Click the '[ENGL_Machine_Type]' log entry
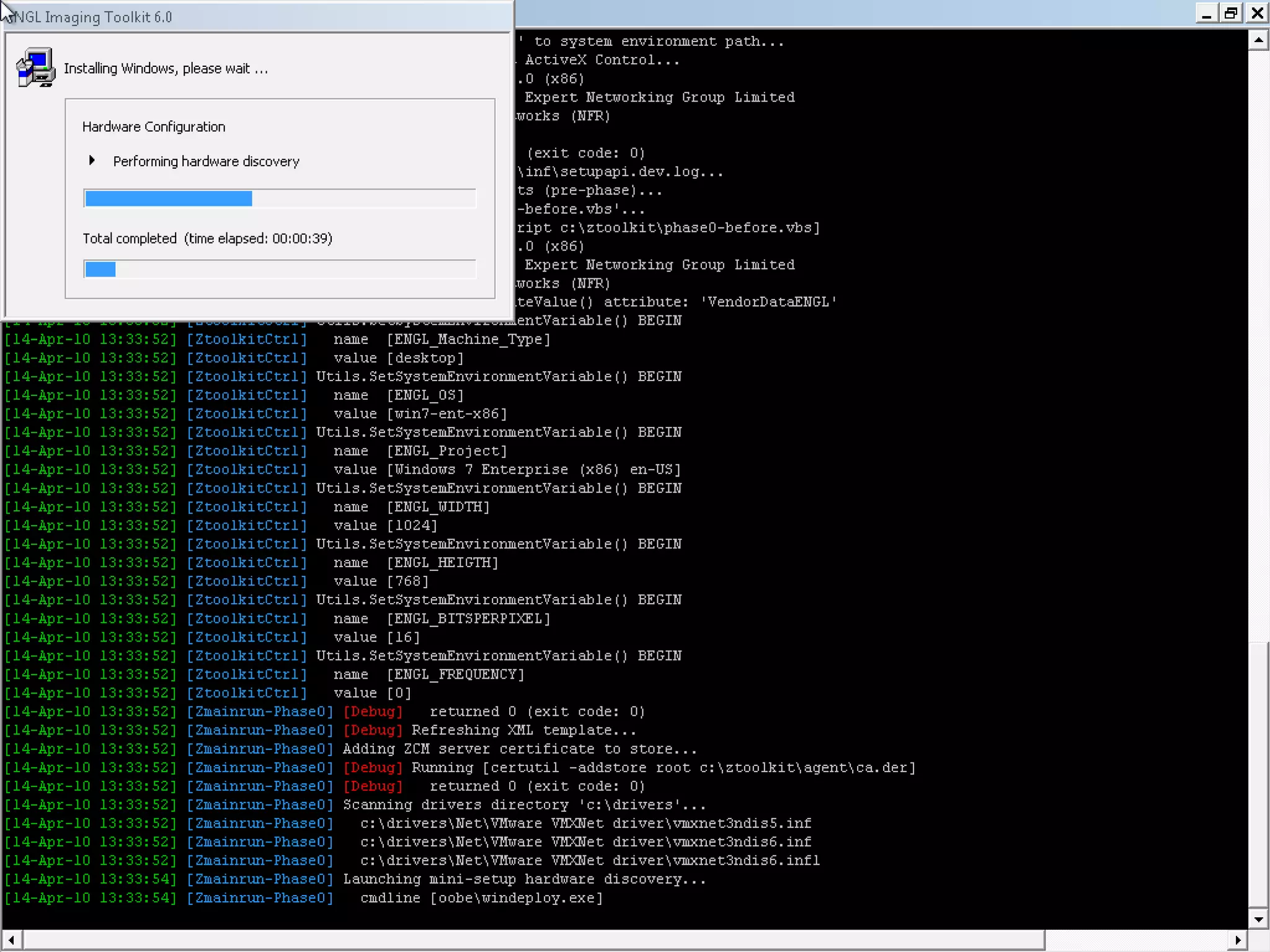Screen dimensions: 1270x952 click(x=468, y=340)
